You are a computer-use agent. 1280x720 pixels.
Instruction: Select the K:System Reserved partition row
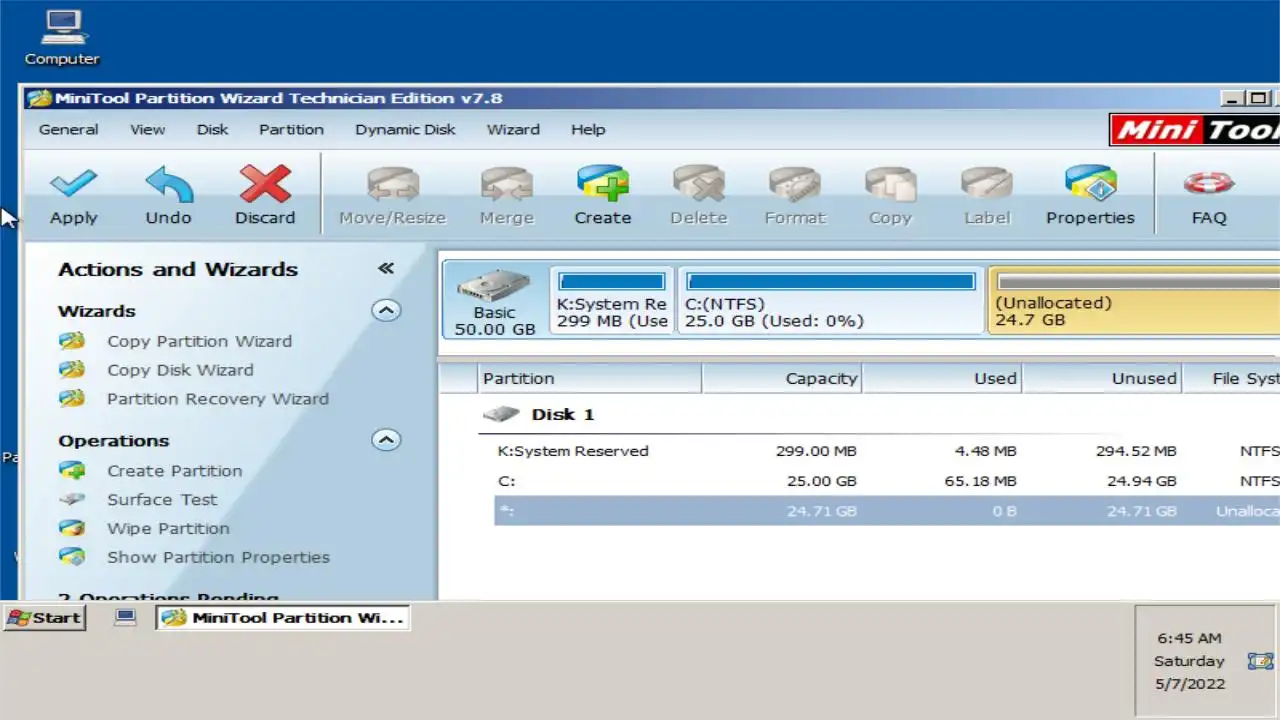tap(887, 451)
